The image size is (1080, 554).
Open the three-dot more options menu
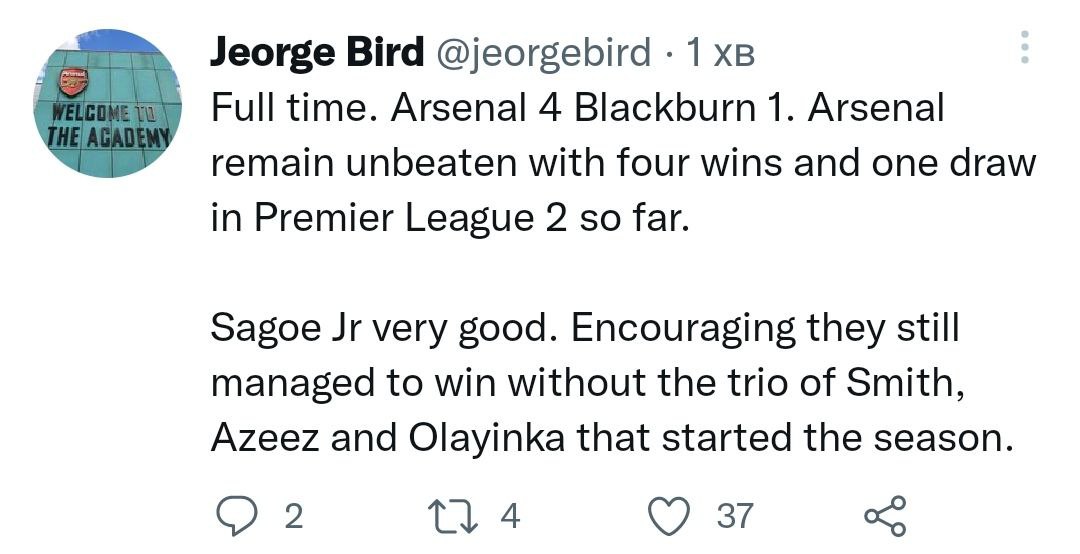[x=1023, y=47]
